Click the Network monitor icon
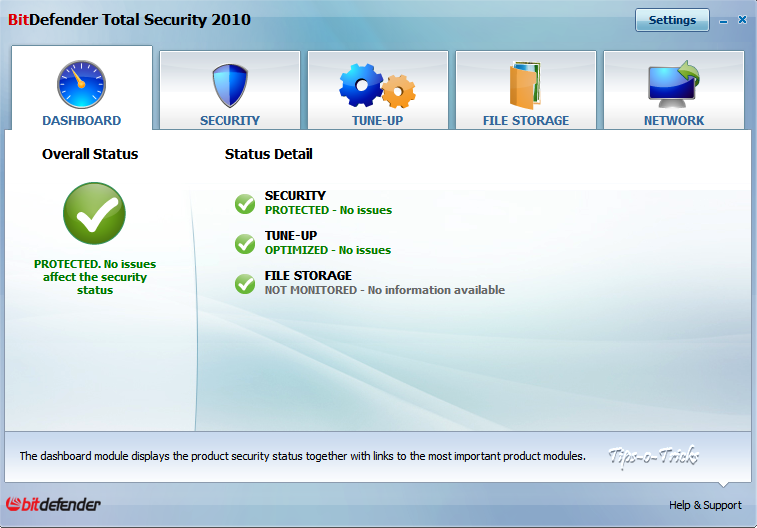The width and height of the screenshot is (757, 528). click(x=673, y=84)
